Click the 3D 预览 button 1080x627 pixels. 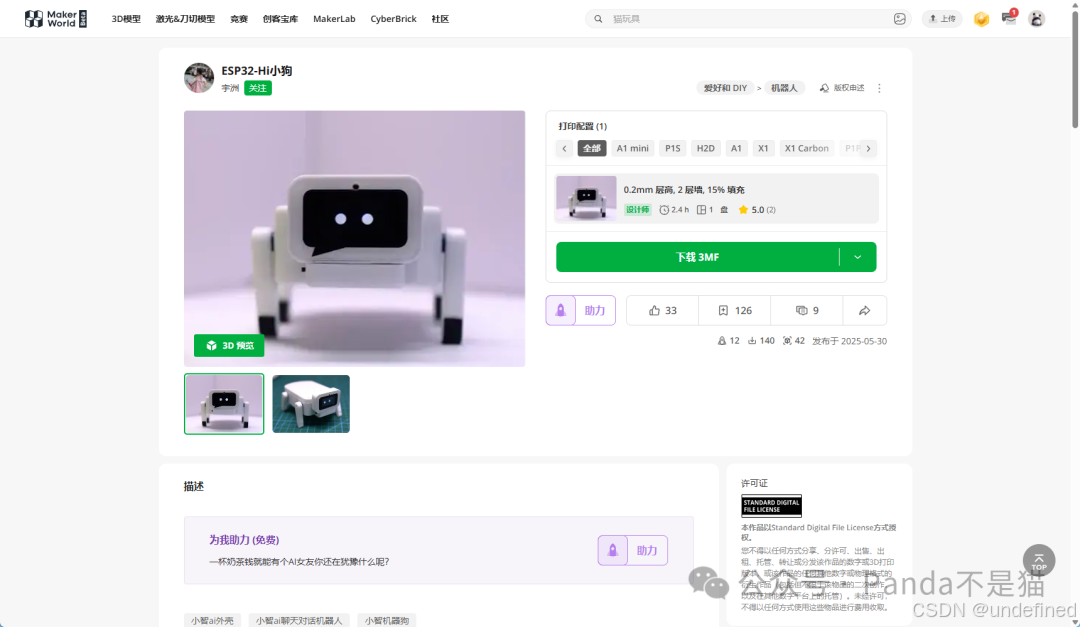click(229, 345)
